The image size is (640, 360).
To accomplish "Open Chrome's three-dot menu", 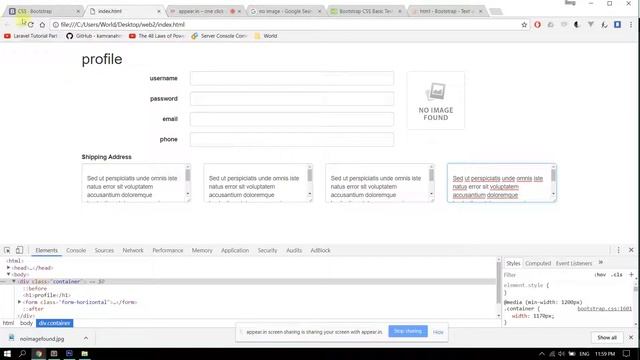I will (x=631, y=24).
